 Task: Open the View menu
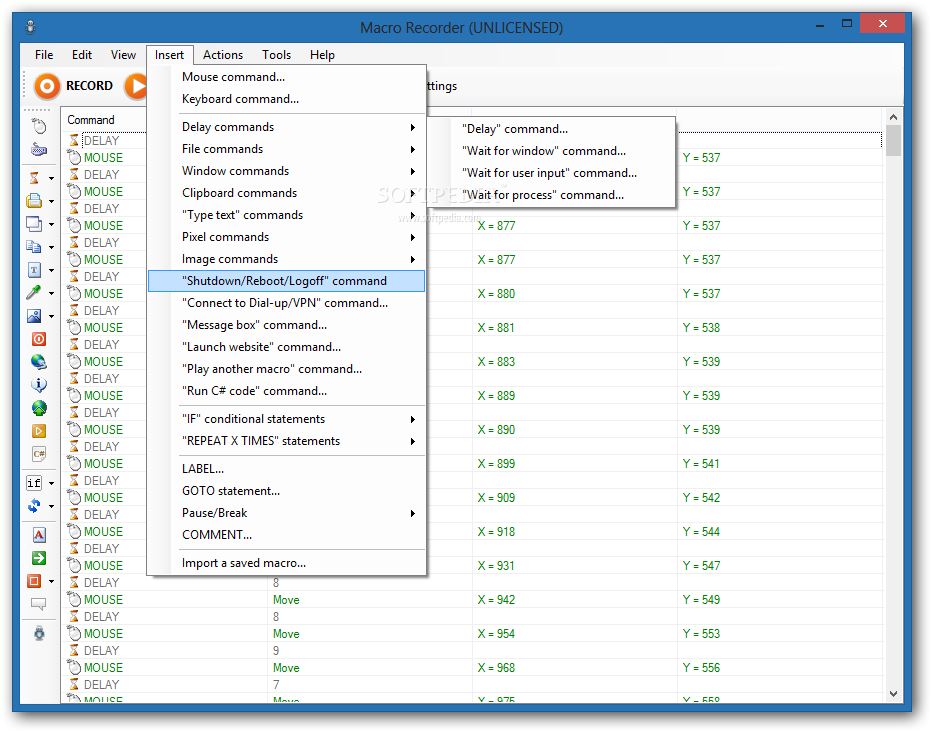123,55
